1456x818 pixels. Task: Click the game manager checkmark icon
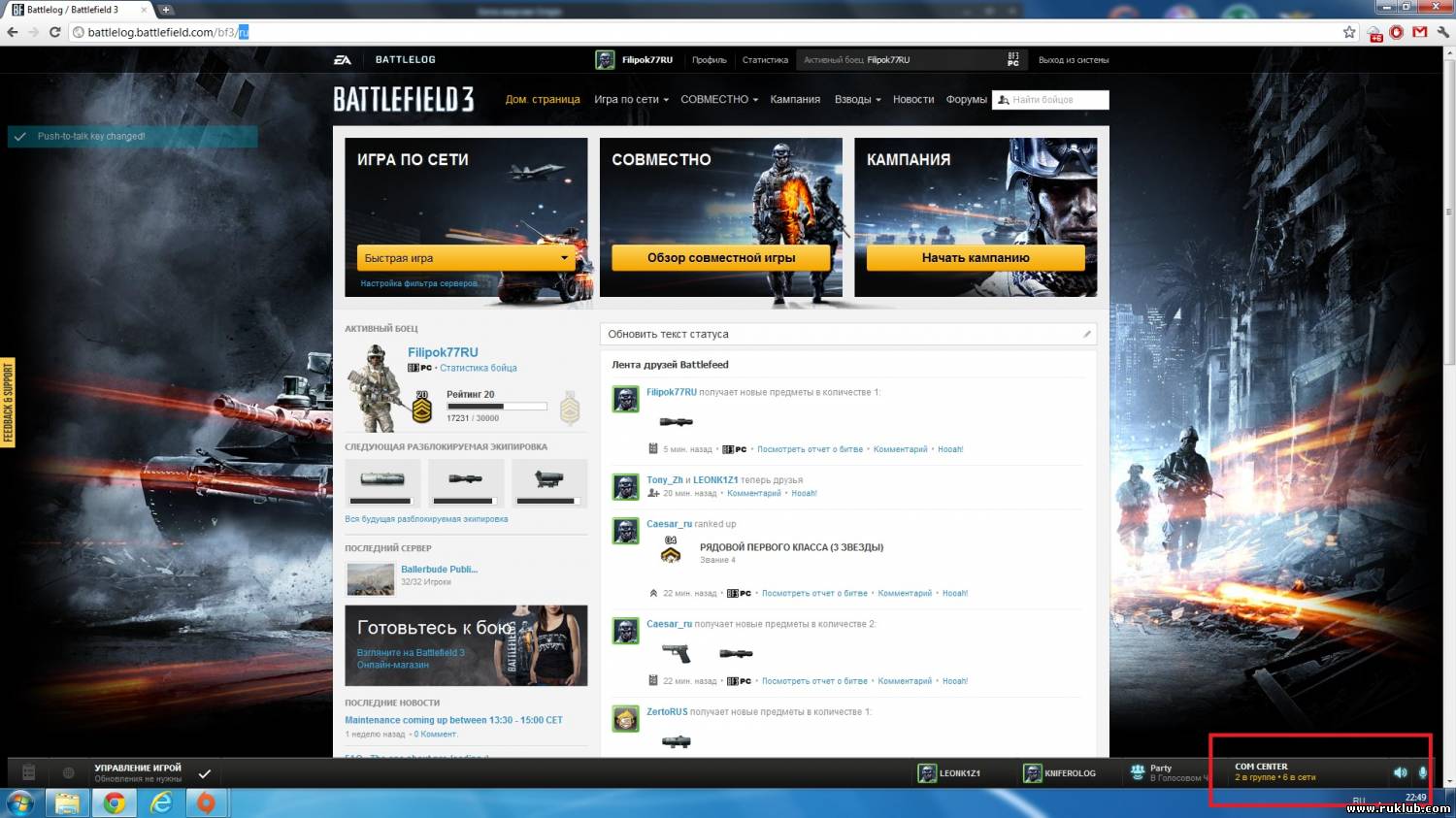click(204, 773)
